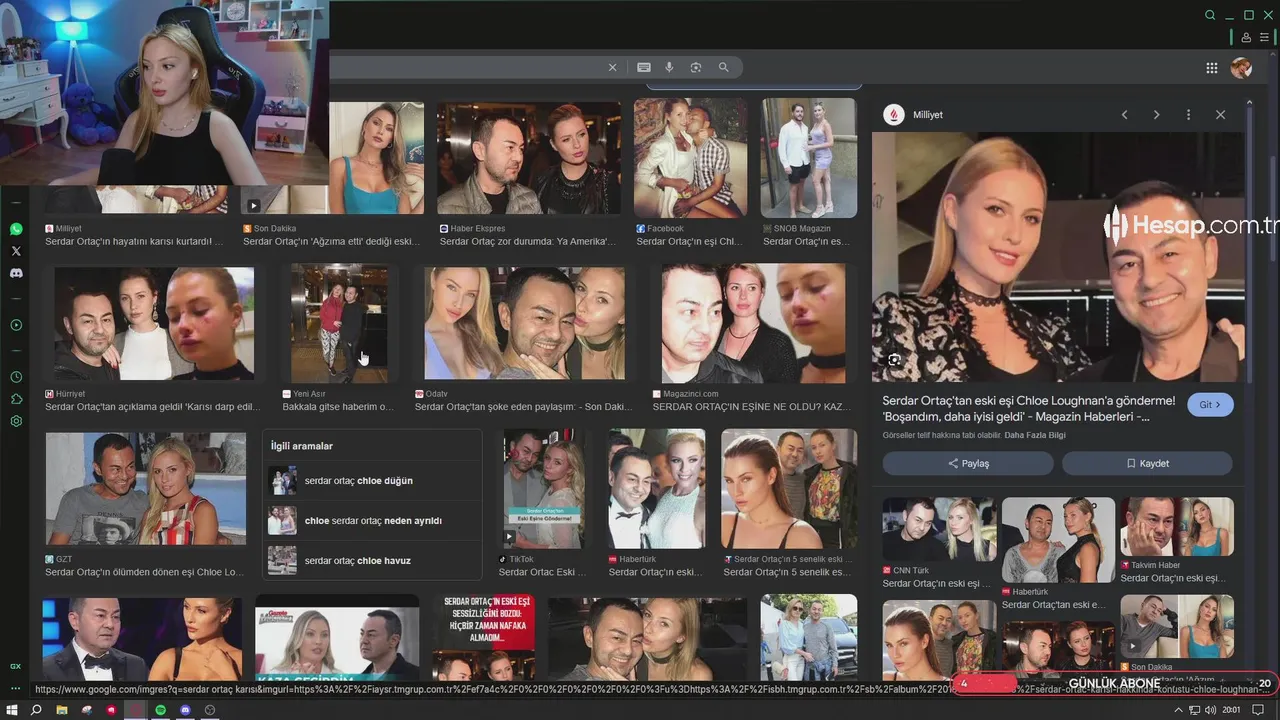Open Extensions cube icon in sidebar
Screen dimensions: 1280x720
coord(16,399)
